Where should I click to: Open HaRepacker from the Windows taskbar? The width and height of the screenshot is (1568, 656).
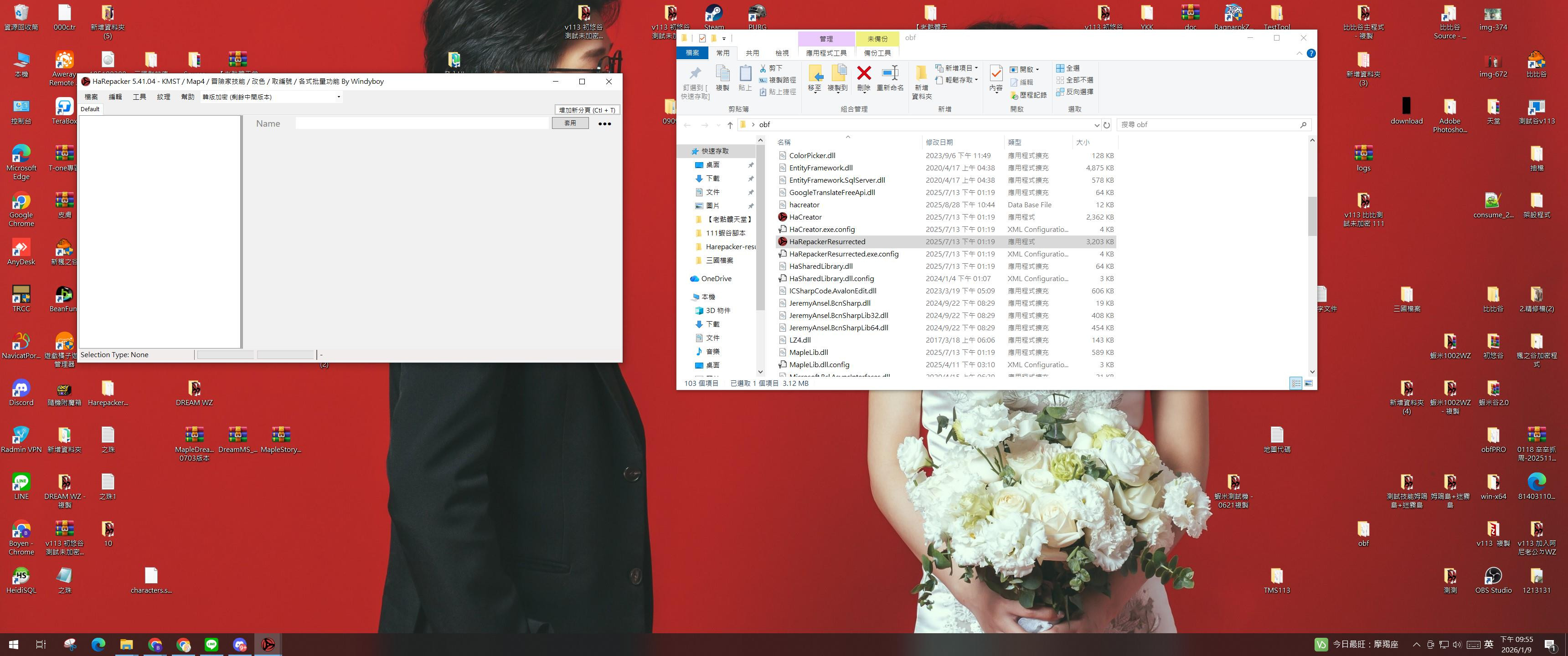click(268, 644)
